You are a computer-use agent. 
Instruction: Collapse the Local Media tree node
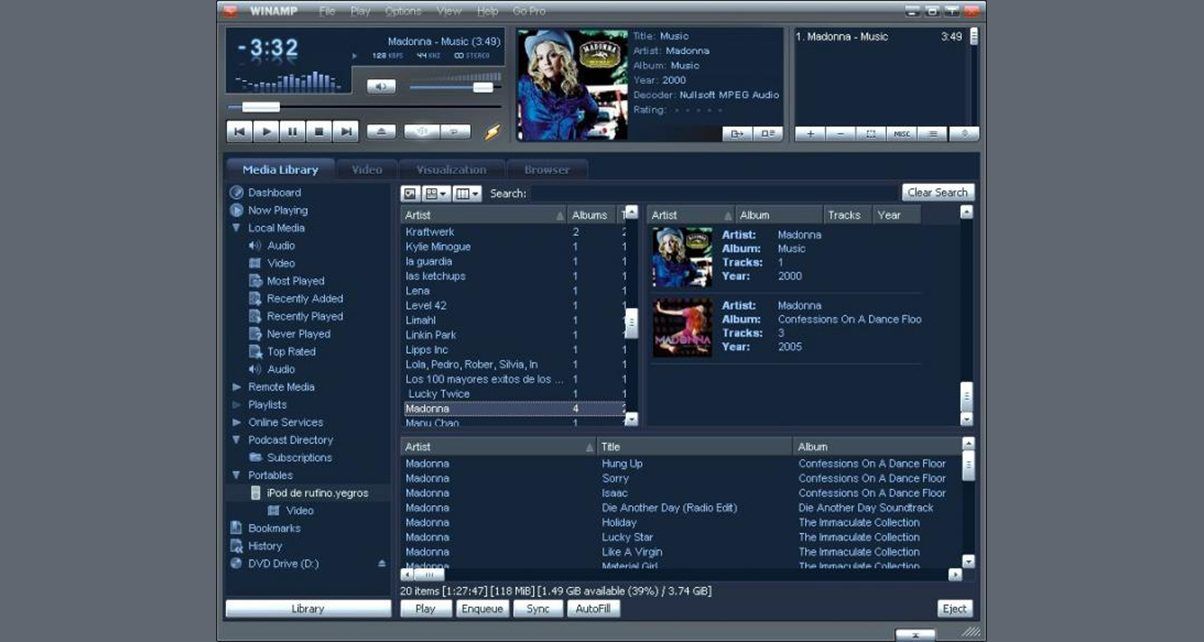pyautogui.click(x=237, y=228)
